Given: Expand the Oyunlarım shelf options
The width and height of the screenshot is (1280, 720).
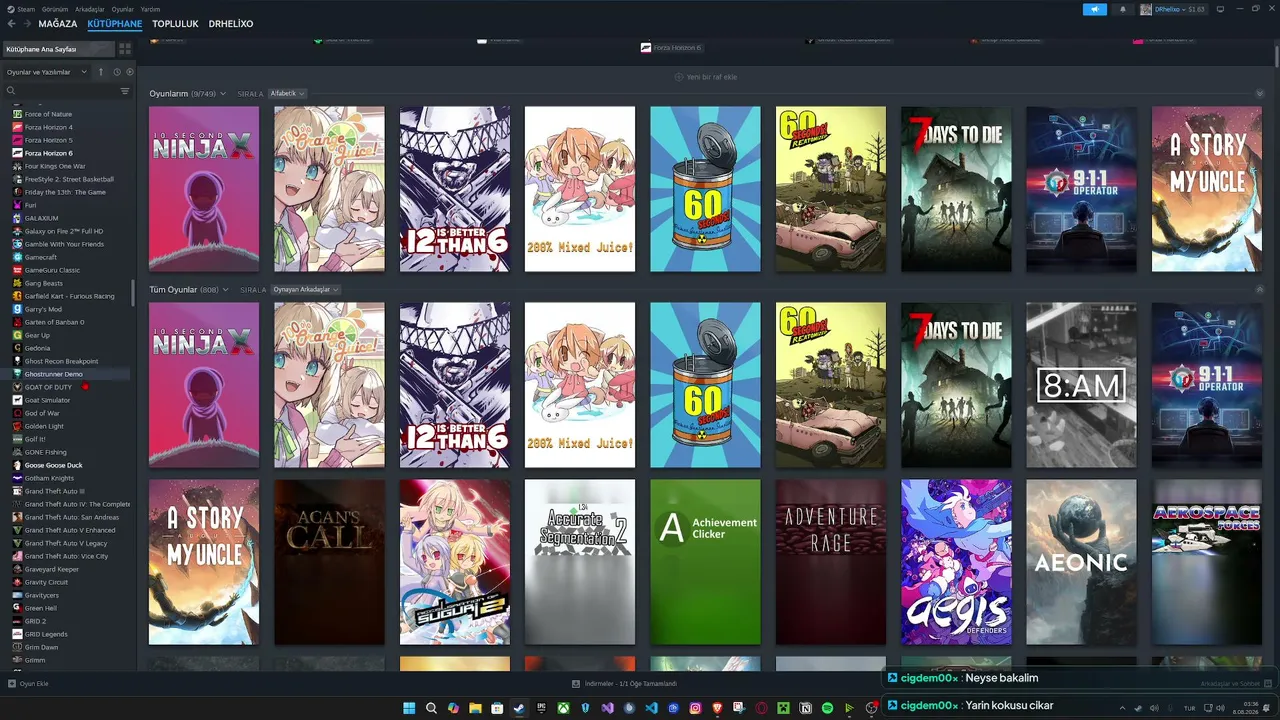Looking at the screenshot, I should pos(222,93).
